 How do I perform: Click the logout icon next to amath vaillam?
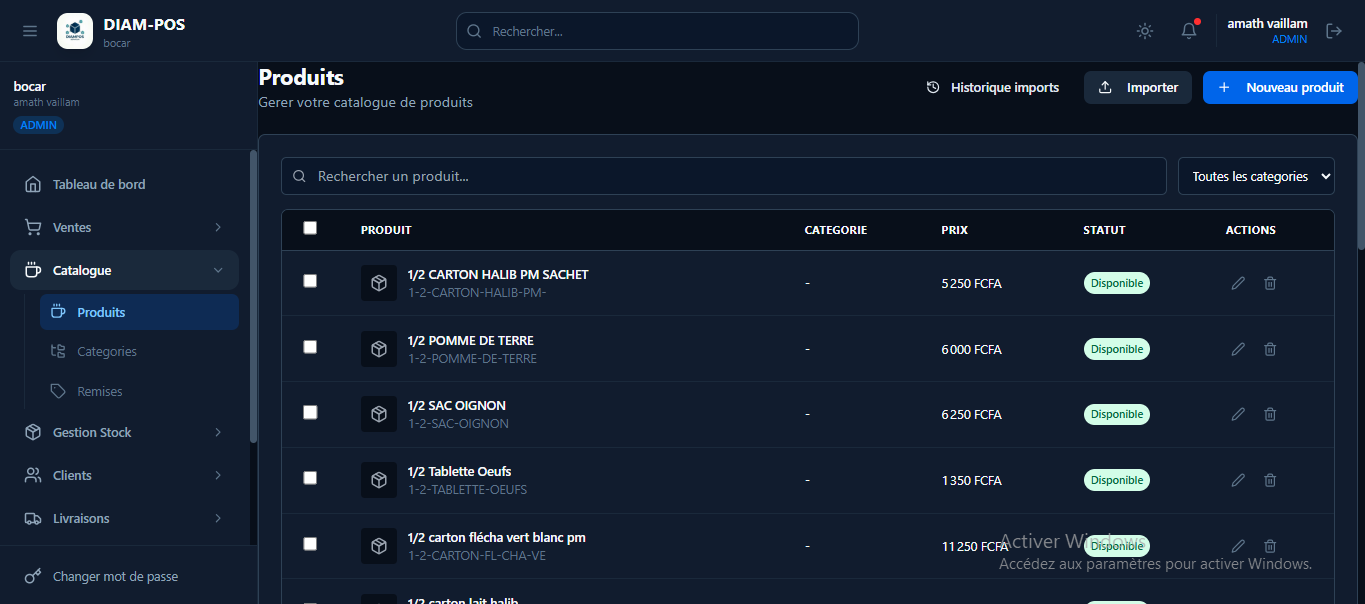click(1336, 30)
